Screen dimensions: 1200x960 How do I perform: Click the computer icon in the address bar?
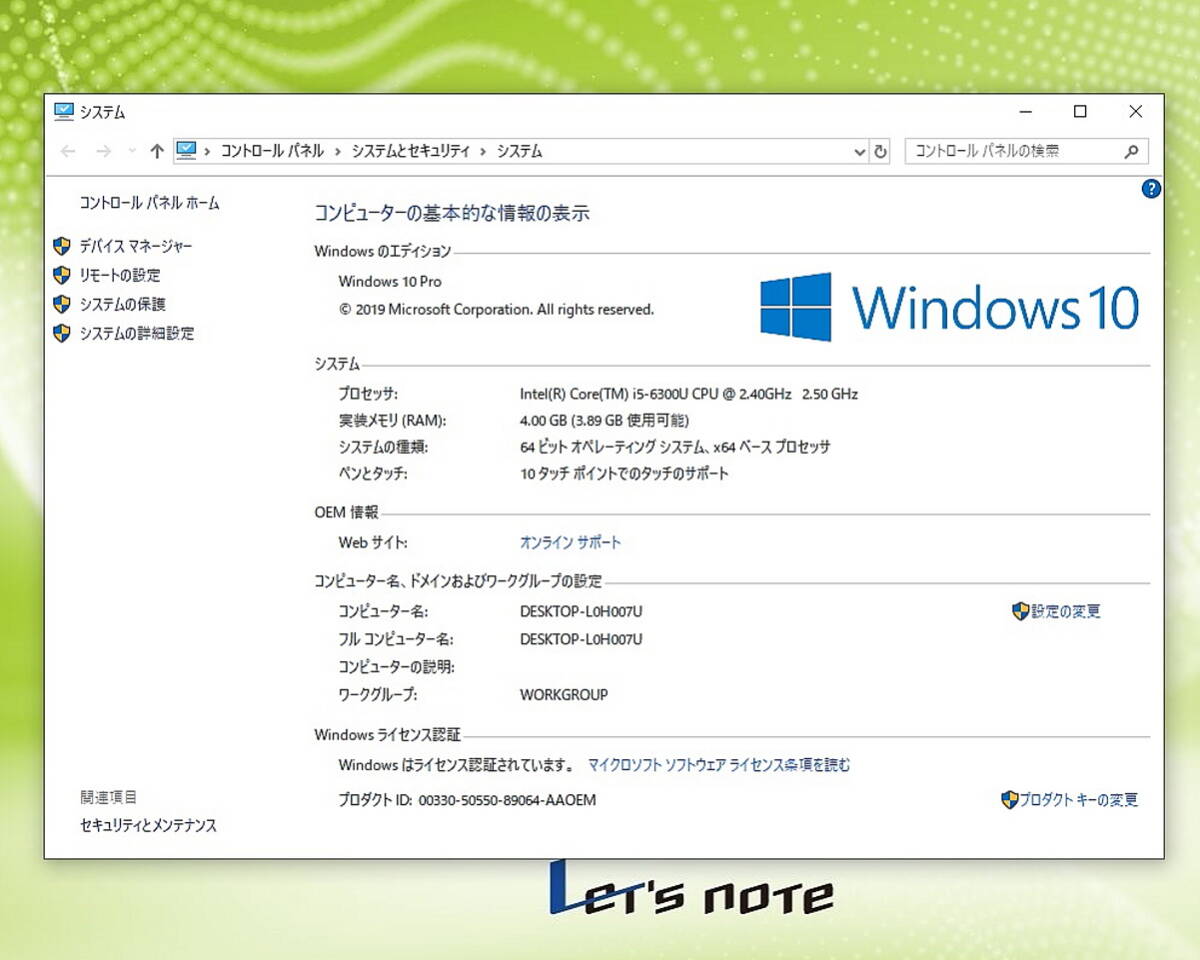pos(186,151)
